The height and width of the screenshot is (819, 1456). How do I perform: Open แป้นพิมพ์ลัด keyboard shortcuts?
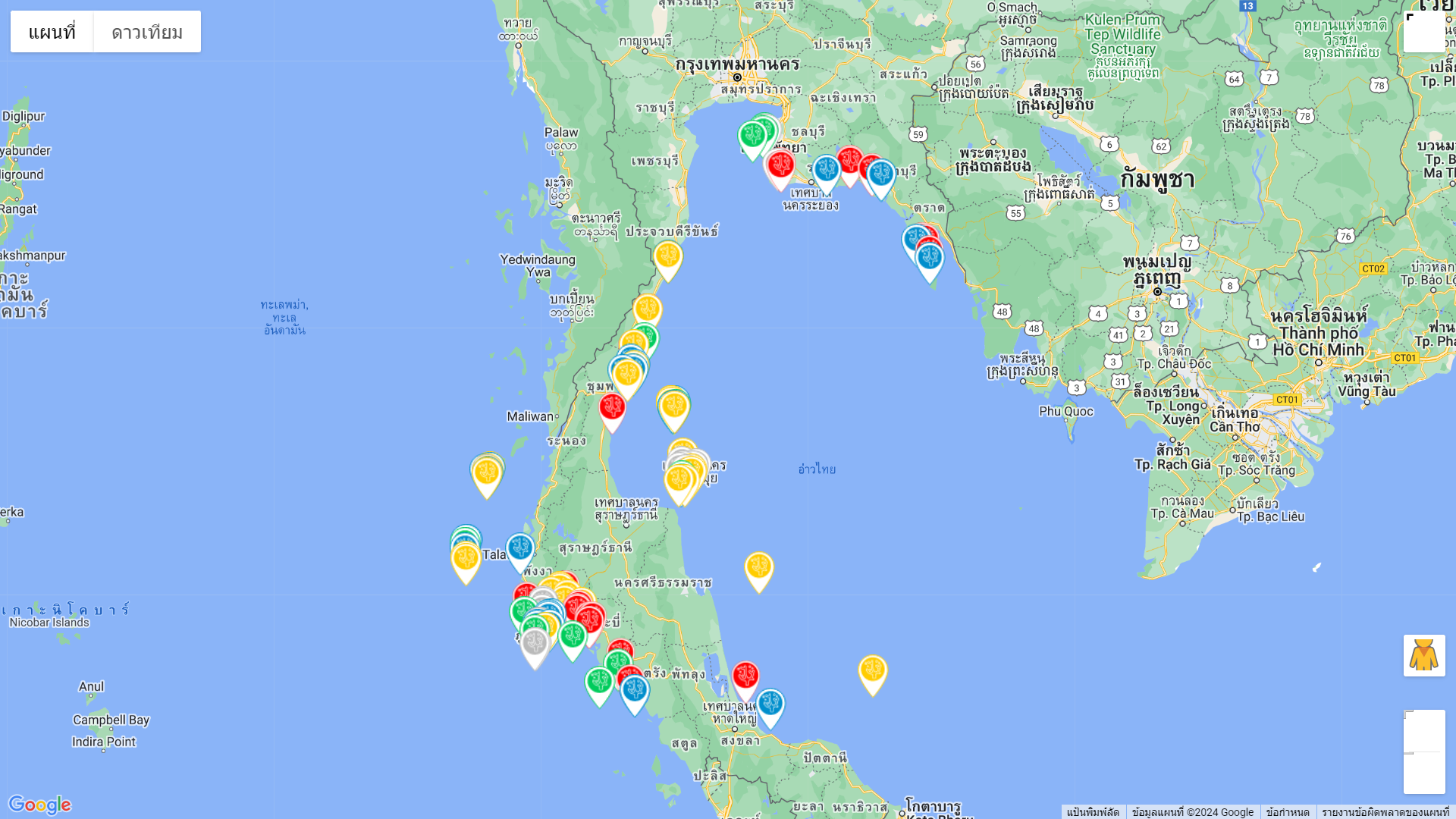1093,812
